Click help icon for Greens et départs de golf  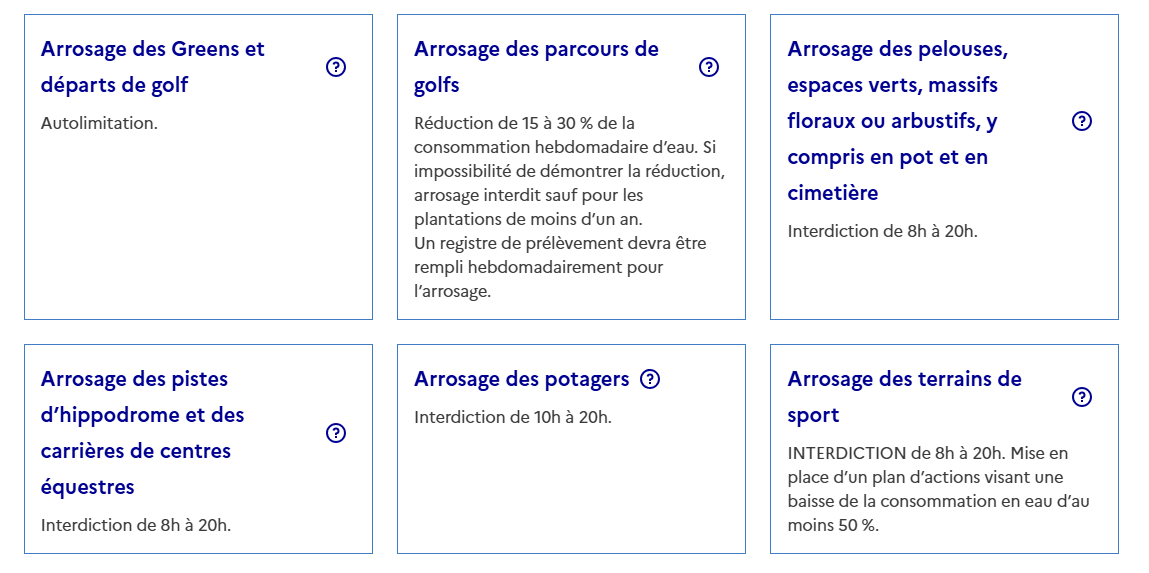click(x=336, y=67)
